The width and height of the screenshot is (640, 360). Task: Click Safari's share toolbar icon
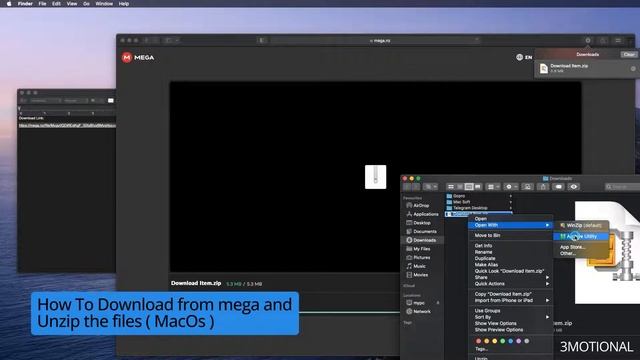(603, 40)
